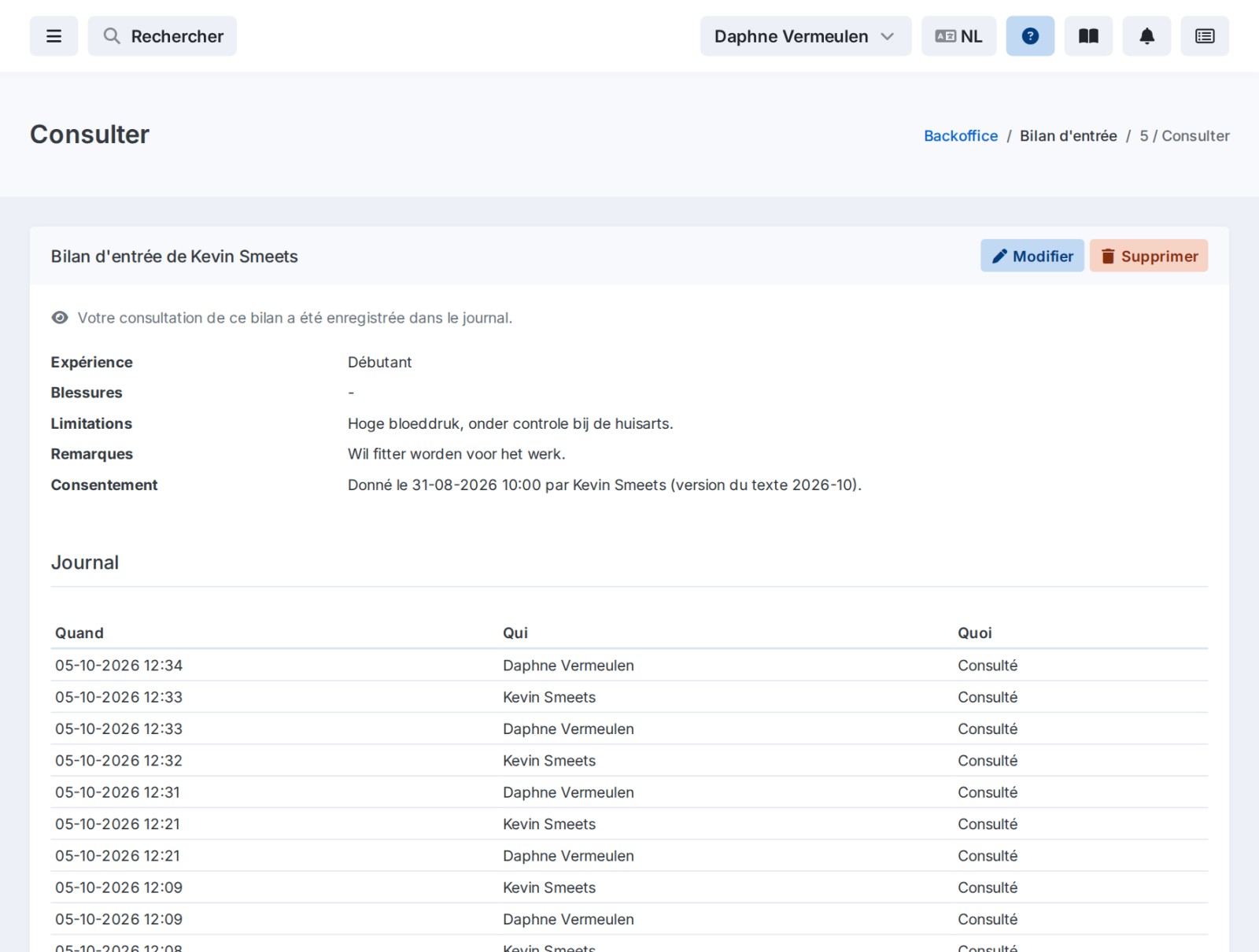1259x952 pixels.
Task: Go to Backoffice breadcrumb link
Action: pyautogui.click(x=961, y=136)
